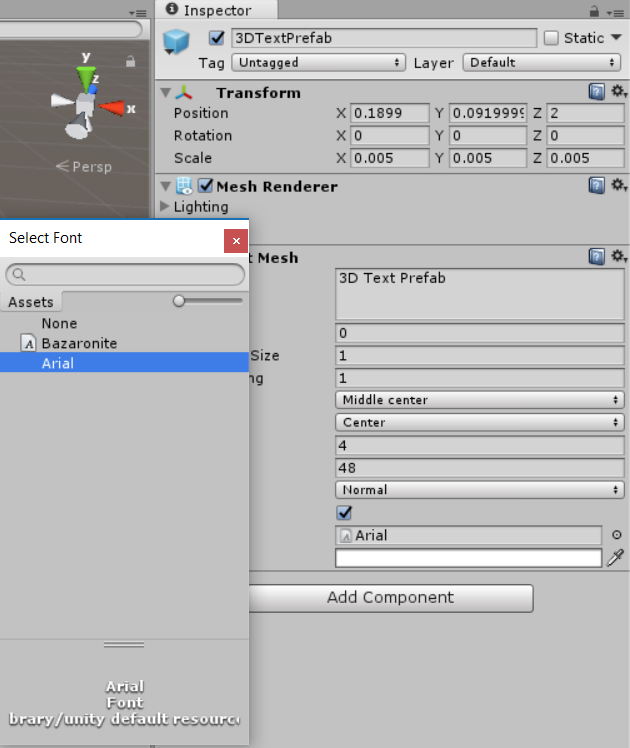Click the object name field 3DTextPrefab

(x=384, y=38)
